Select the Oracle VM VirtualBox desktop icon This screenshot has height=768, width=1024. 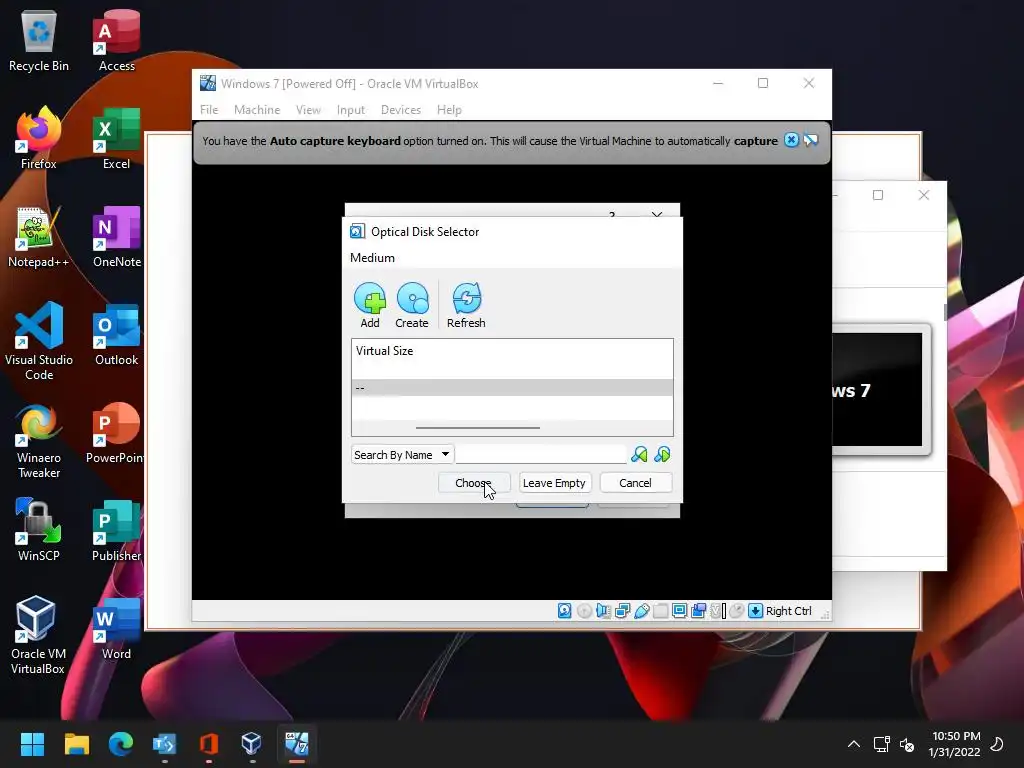point(37,635)
